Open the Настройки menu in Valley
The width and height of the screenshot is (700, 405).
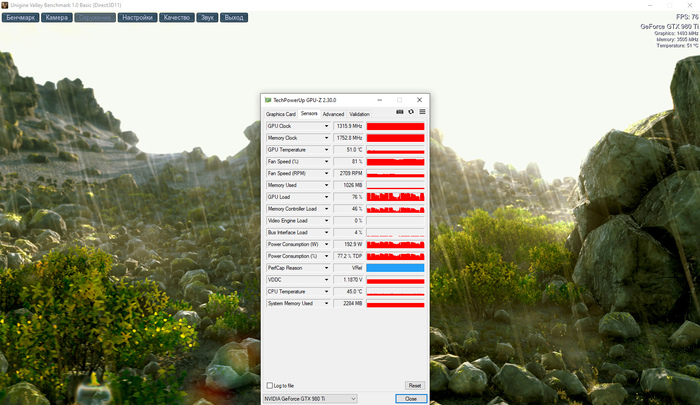(x=138, y=17)
